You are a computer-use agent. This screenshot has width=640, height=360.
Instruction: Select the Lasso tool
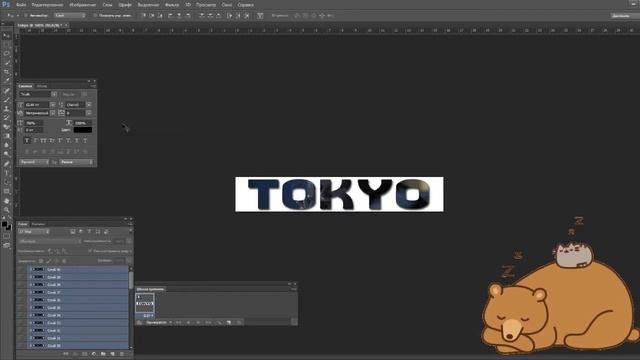click(x=7, y=53)
